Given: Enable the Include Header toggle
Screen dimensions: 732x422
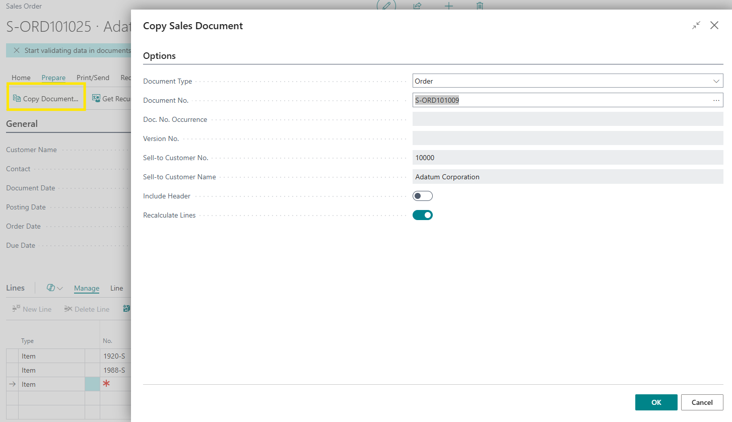Looking at the screenshot, I should (422, 196).
